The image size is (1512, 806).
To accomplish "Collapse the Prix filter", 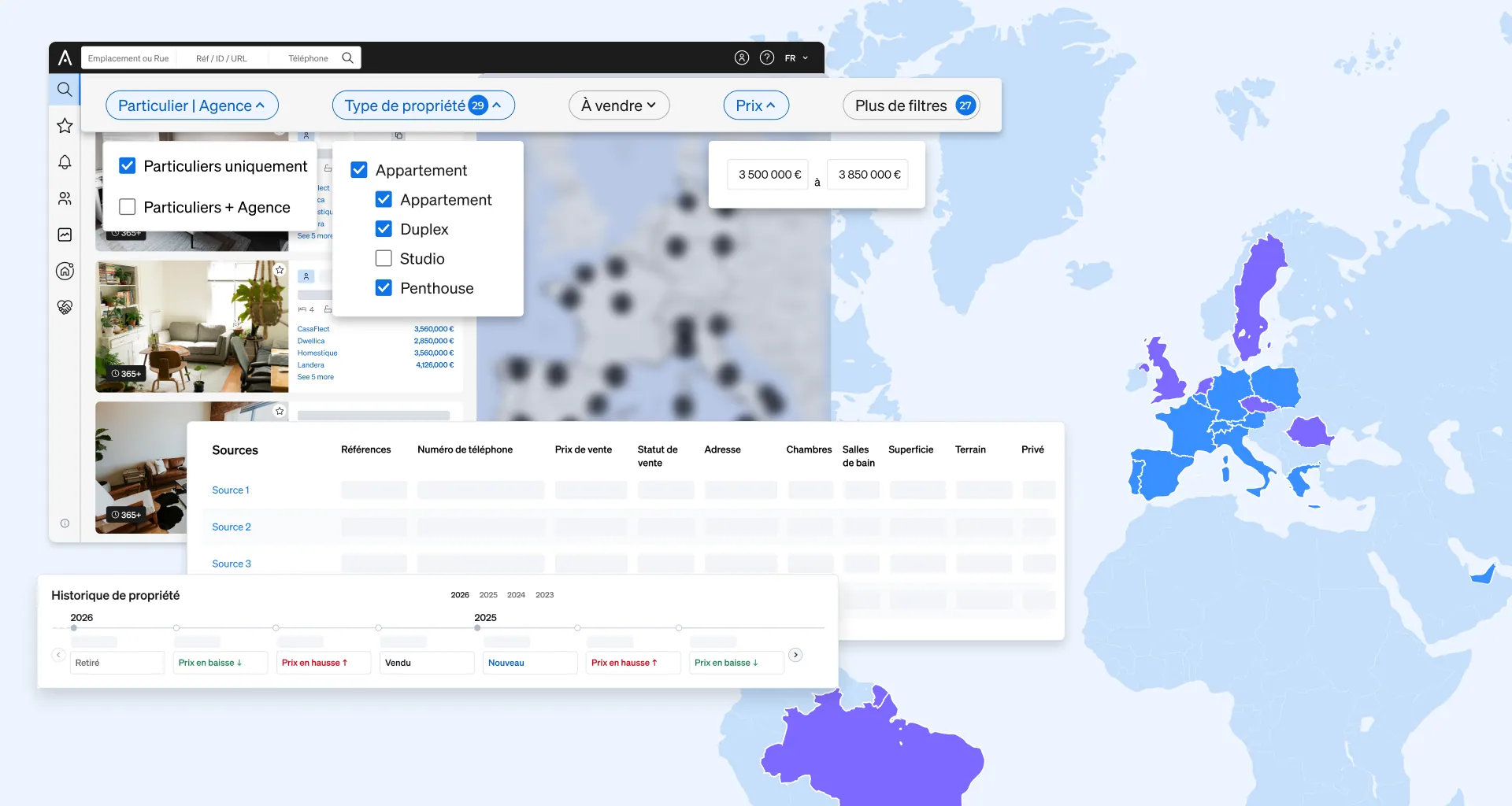I will (x=756, y=105).
